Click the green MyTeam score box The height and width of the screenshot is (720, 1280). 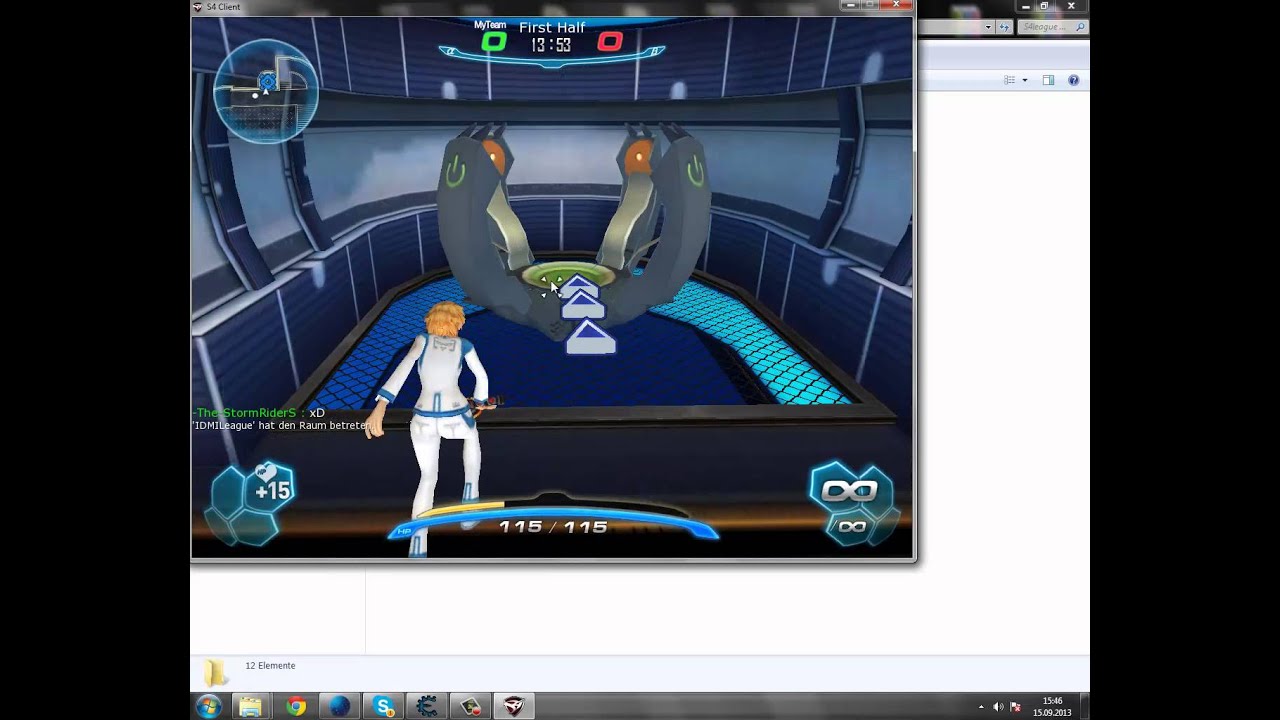click(x=494, y=42)
